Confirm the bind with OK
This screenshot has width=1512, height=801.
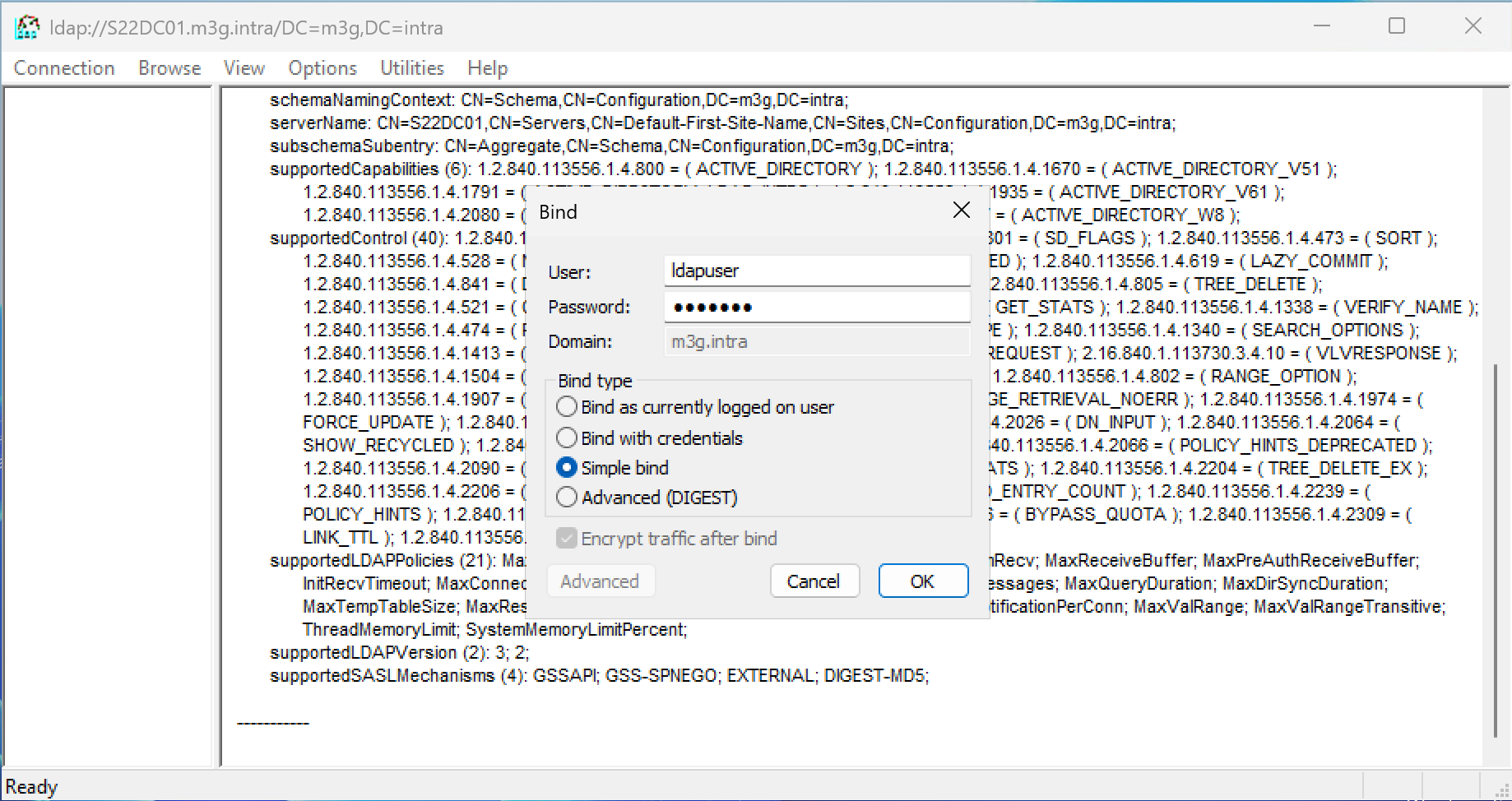(922, 581)
